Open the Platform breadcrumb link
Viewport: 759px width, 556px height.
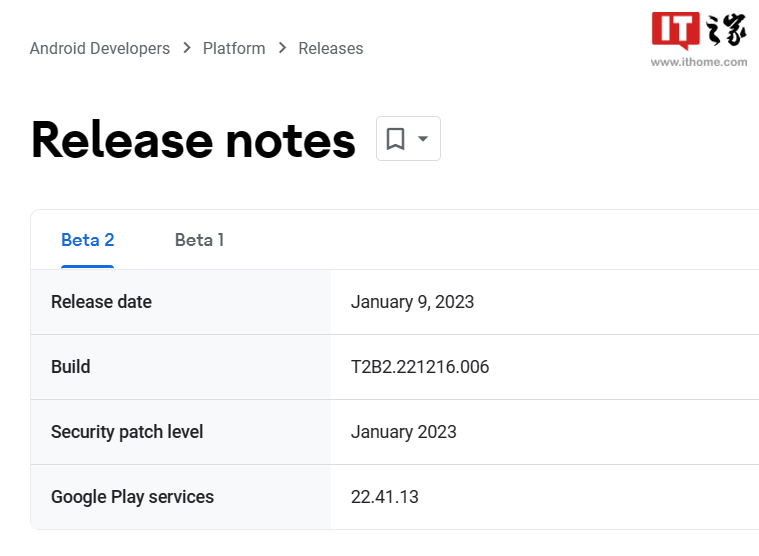(234, 48)
